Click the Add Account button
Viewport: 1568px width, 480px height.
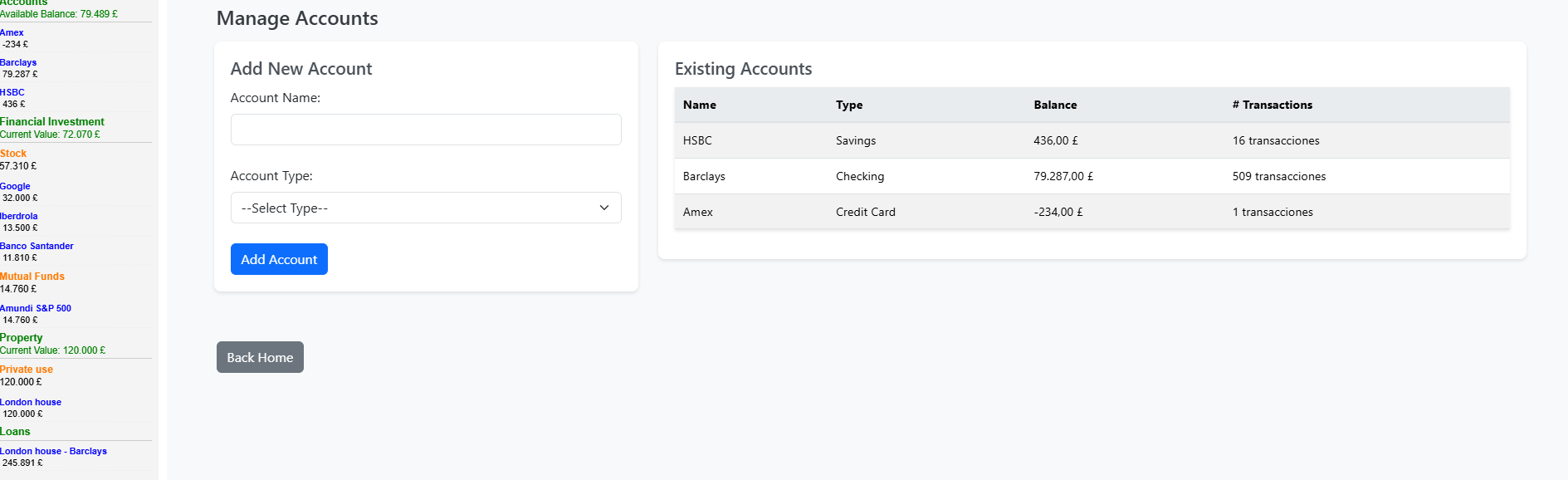tap(279, 259)
